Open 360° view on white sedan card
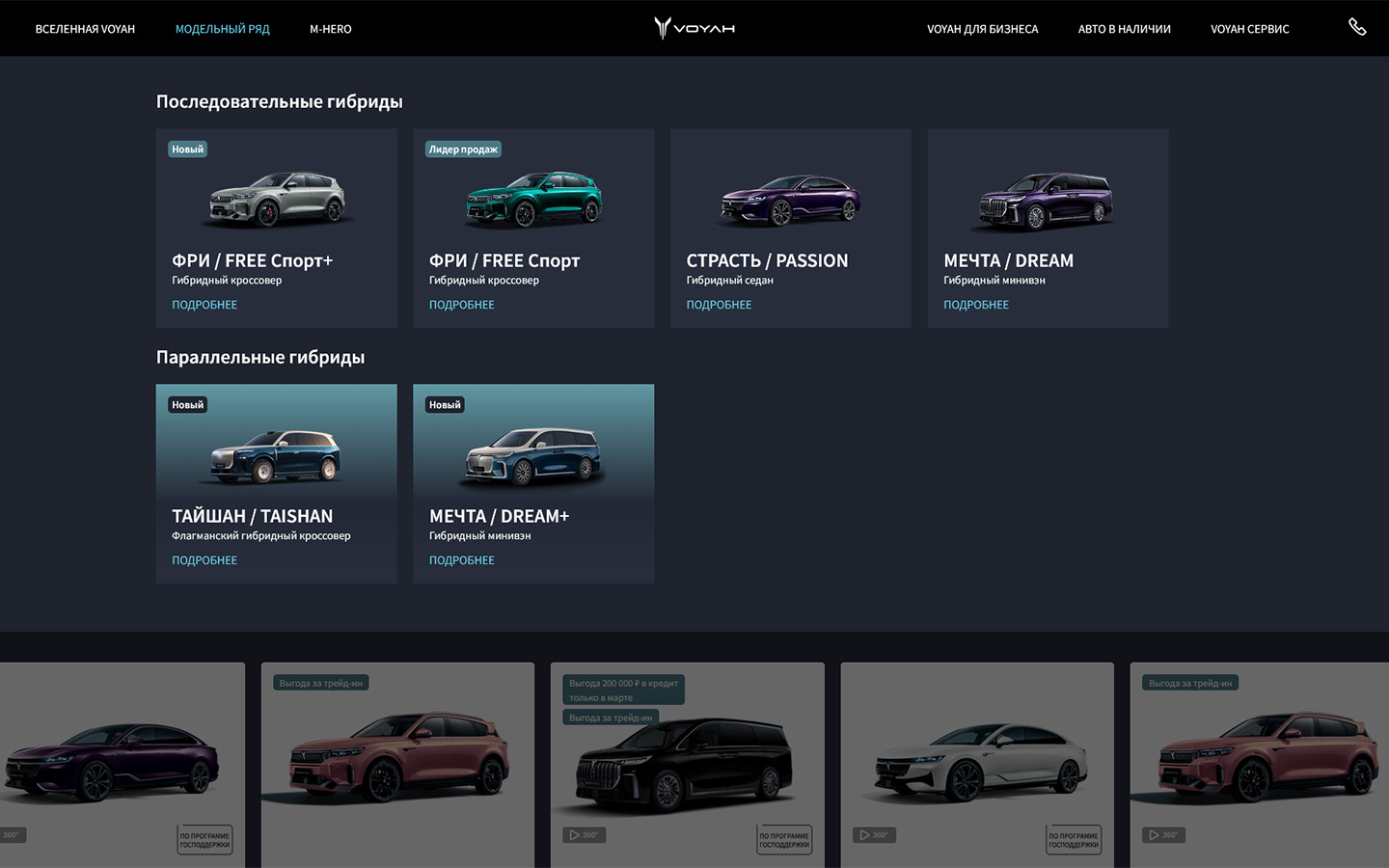This screenshot has width=1389, height=868. [874, 835]
